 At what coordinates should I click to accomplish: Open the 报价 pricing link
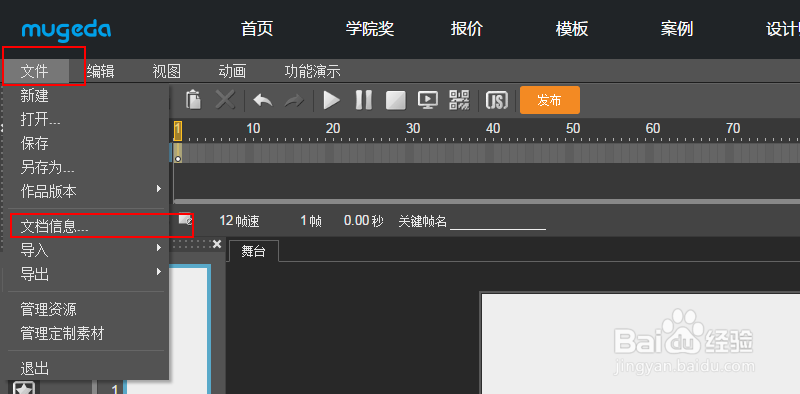pos(466,29)
